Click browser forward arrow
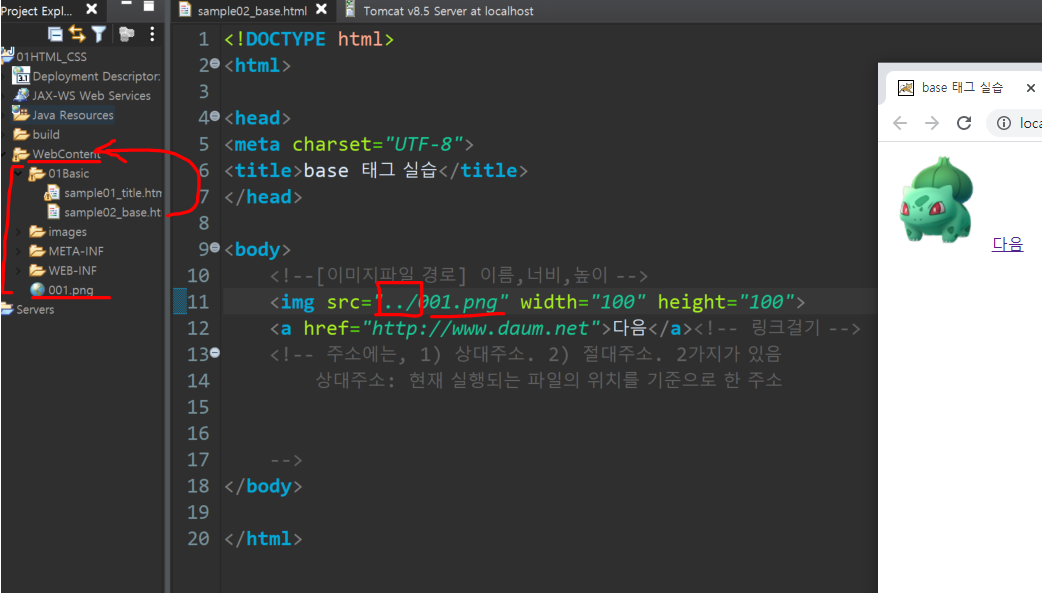 932,123
